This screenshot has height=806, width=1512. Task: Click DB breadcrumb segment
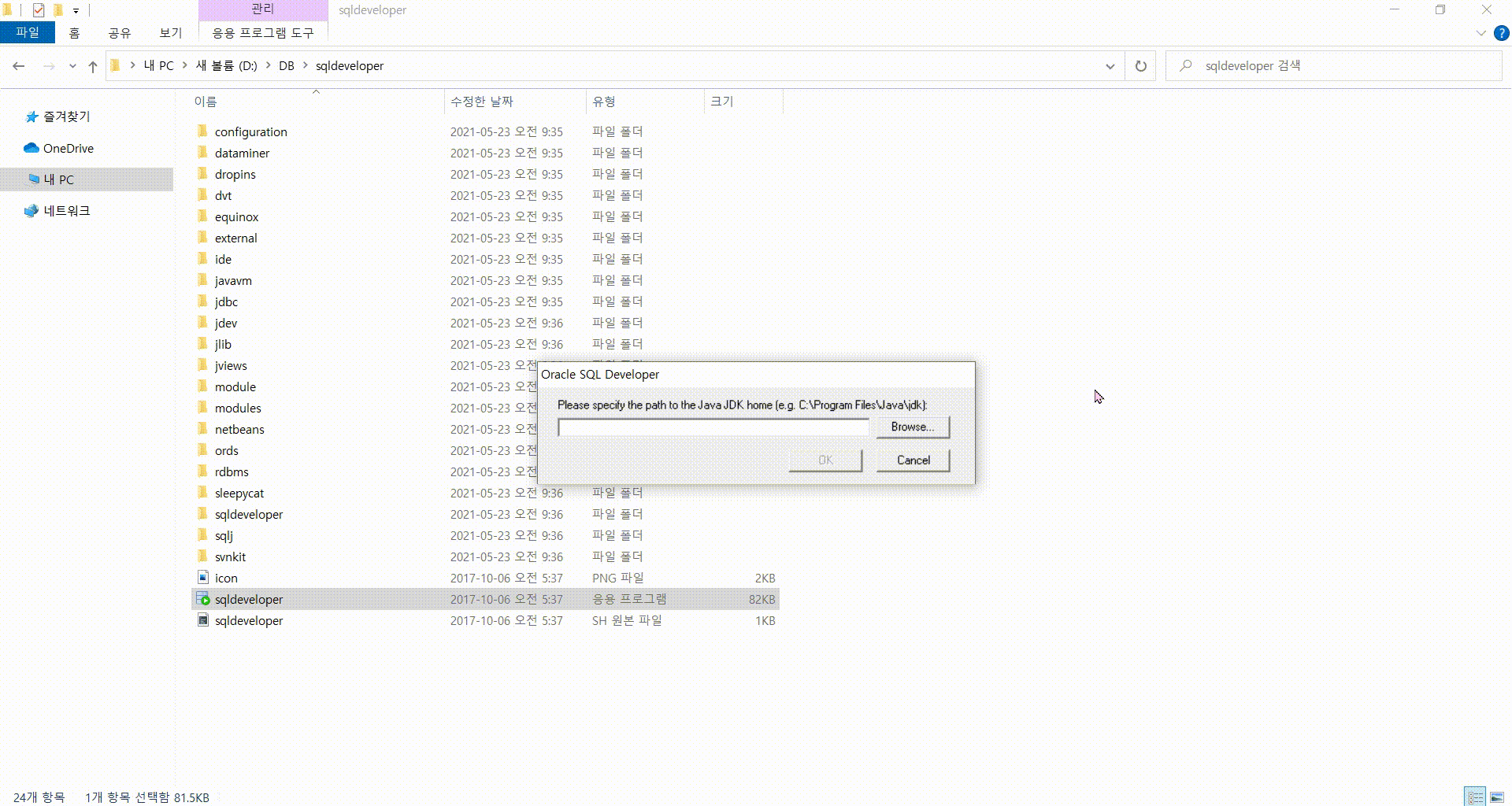(287, 66)
